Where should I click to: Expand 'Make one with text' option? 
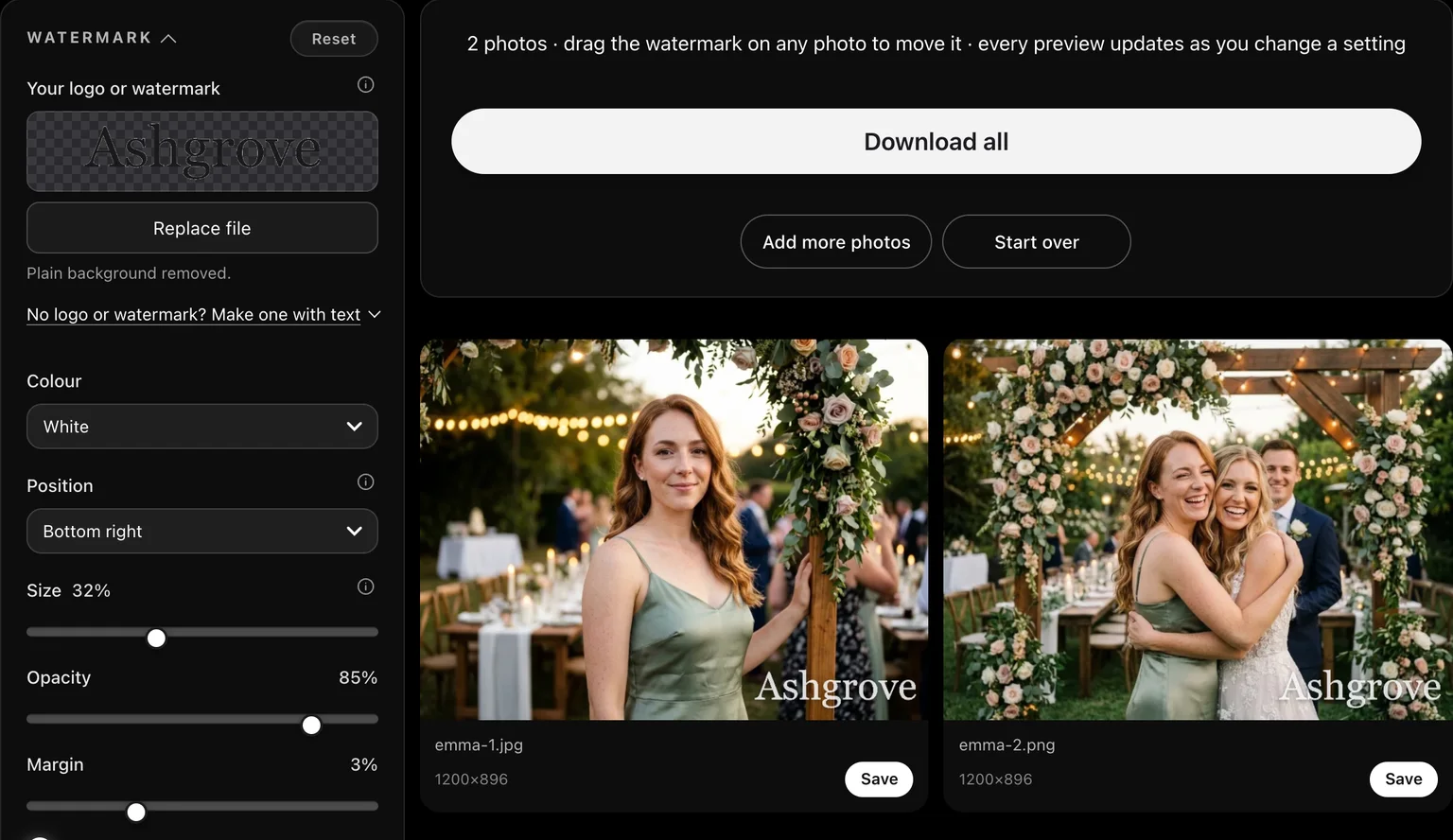coord(203,314)
